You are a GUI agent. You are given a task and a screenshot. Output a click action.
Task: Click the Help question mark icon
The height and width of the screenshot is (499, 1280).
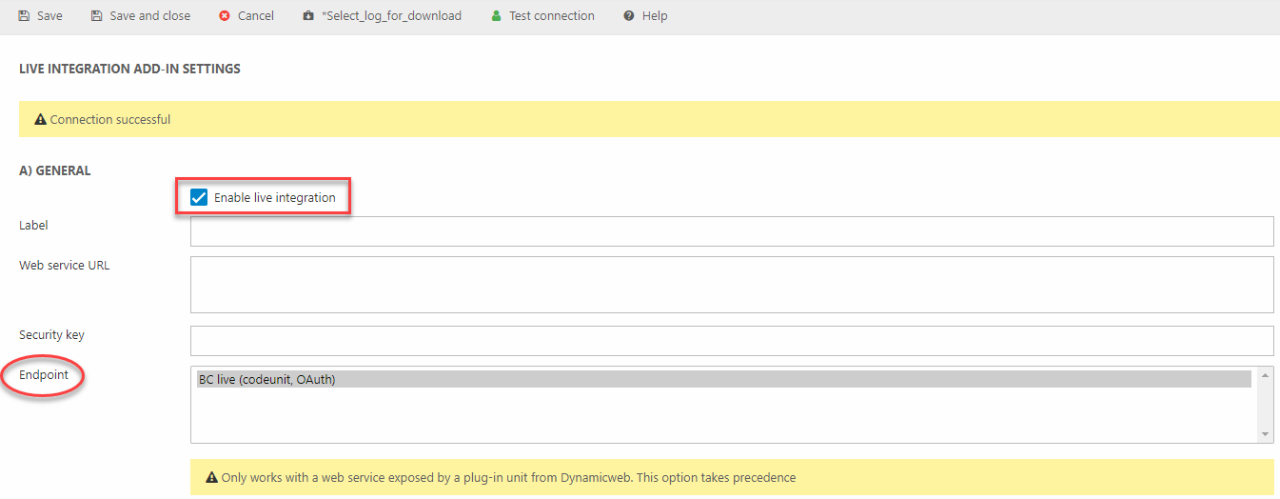coord(628,16)
